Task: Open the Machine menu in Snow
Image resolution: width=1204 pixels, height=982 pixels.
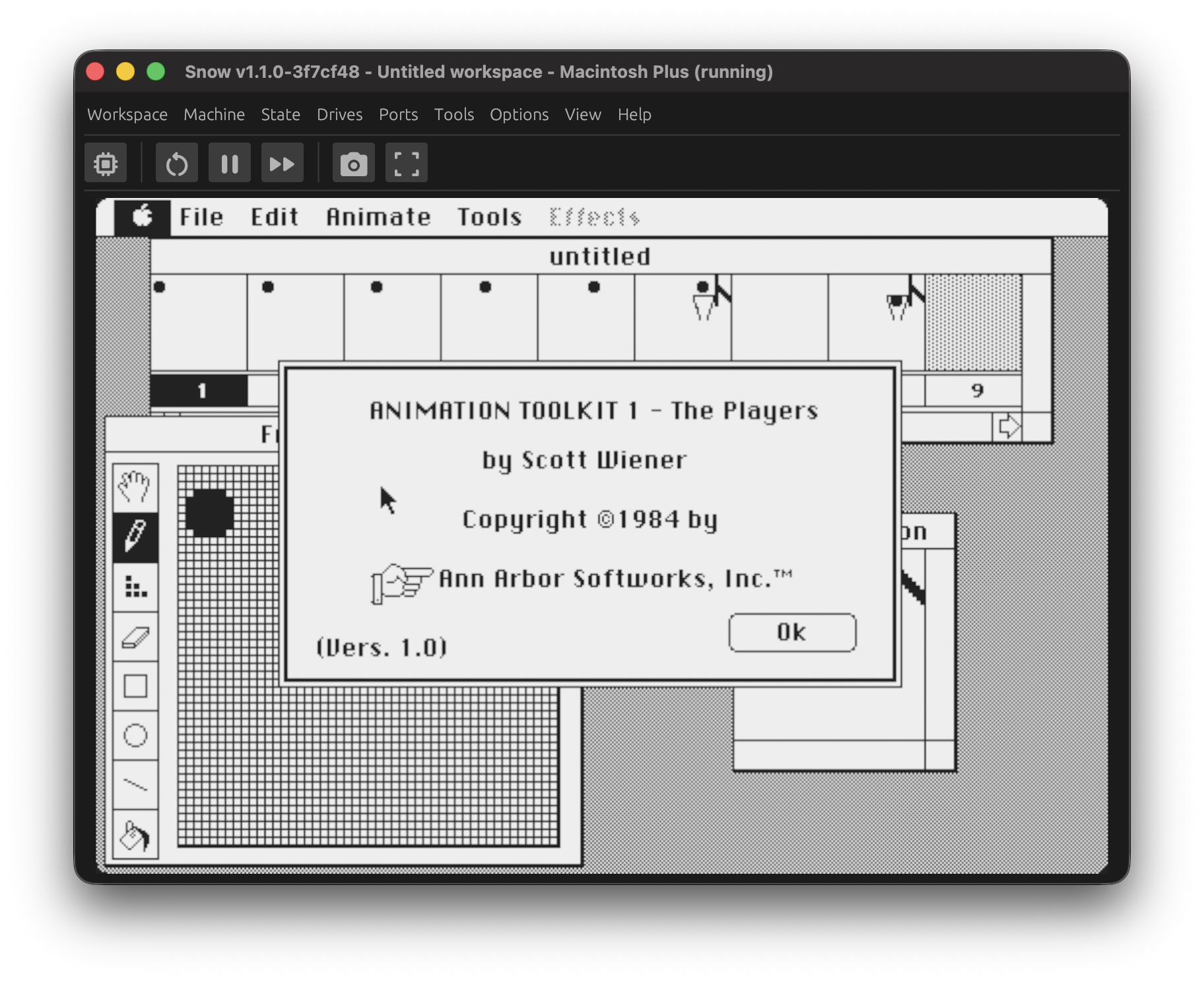Action: pos(214,114)
